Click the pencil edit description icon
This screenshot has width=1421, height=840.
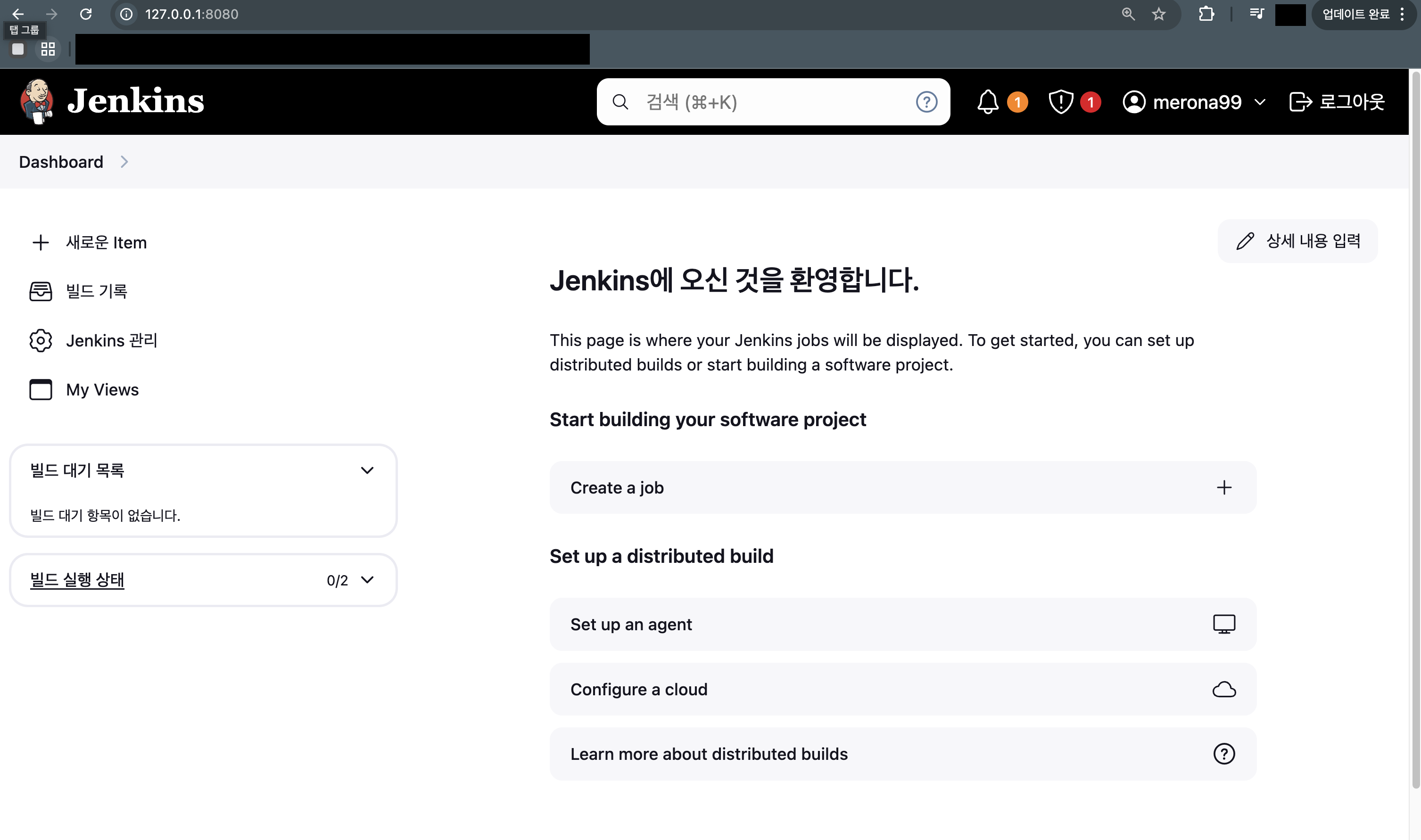[x=1245, y=241]
